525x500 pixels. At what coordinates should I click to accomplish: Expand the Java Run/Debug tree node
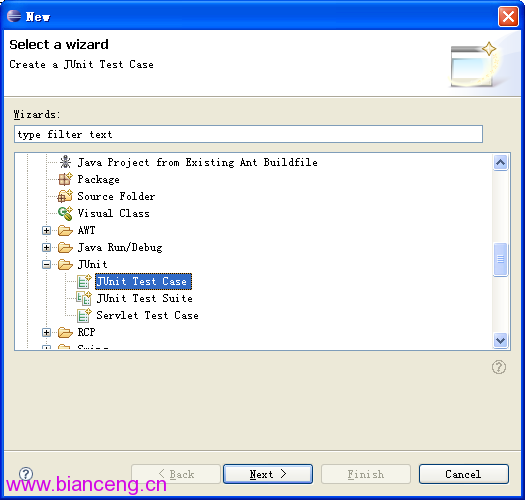pyautogui.click(x=47, y=247)
